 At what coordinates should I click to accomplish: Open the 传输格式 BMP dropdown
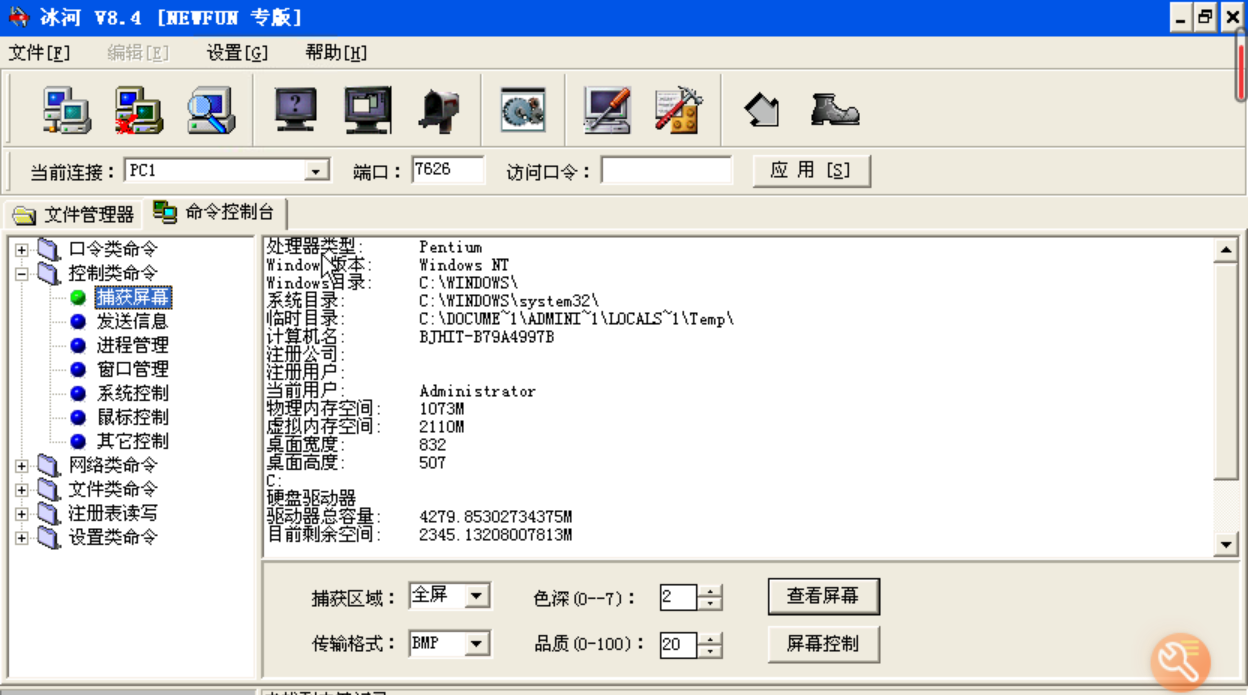pyautogui.click(x=477, y=644)
